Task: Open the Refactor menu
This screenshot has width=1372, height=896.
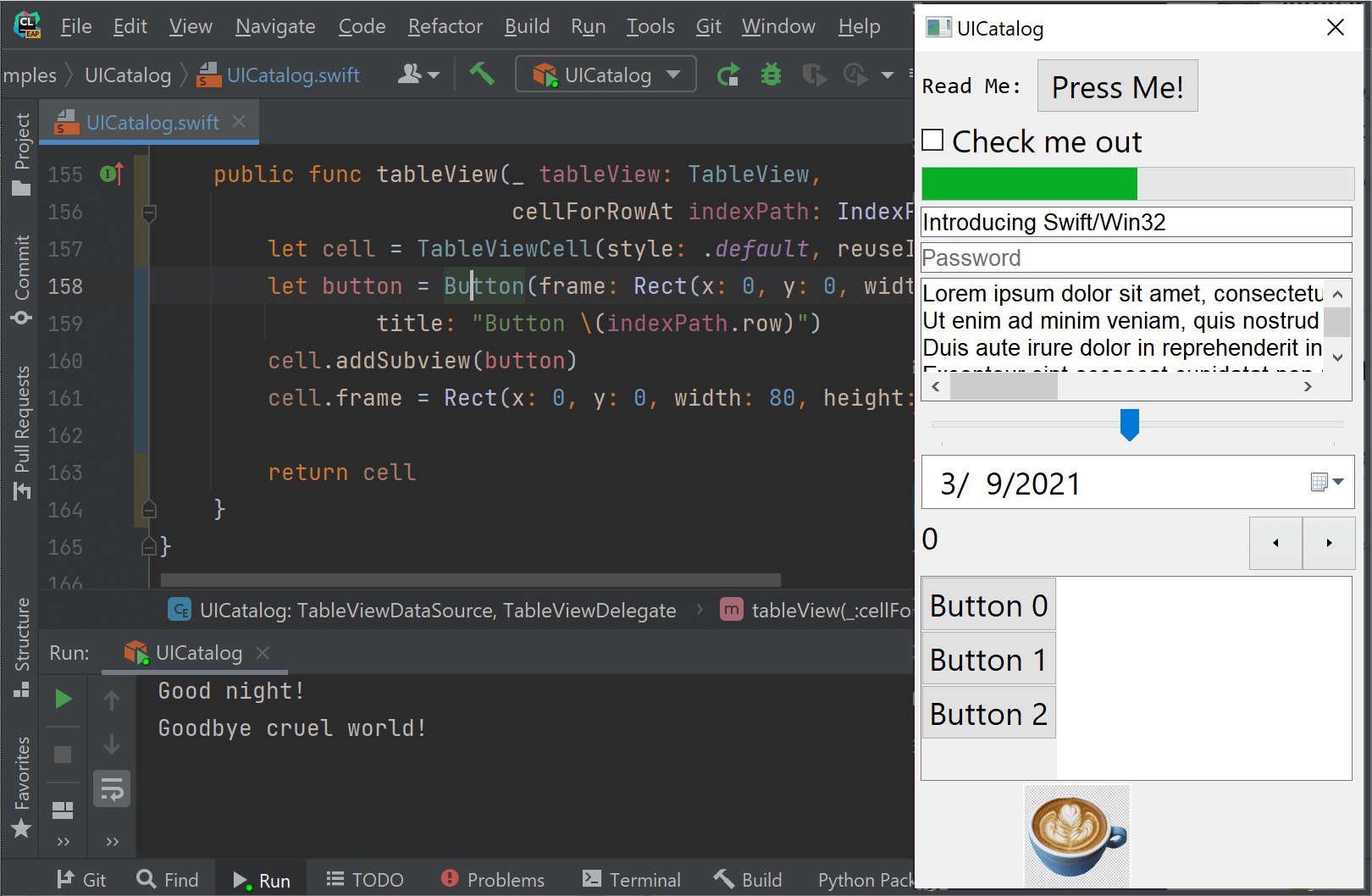Action: pyautogui.click(x=445, y=26)
